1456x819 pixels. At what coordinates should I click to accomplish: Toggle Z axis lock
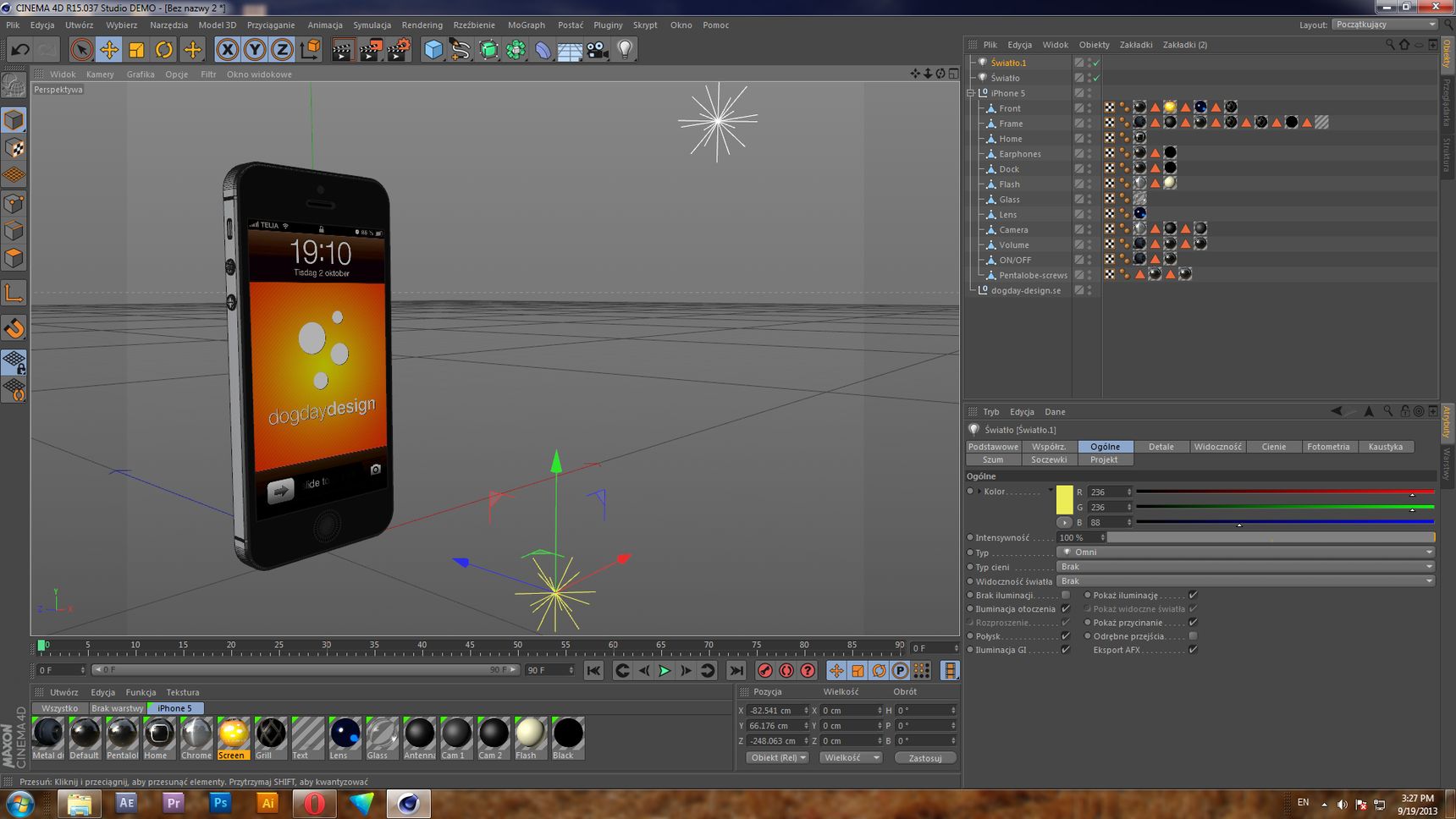[x=282, y=49]
